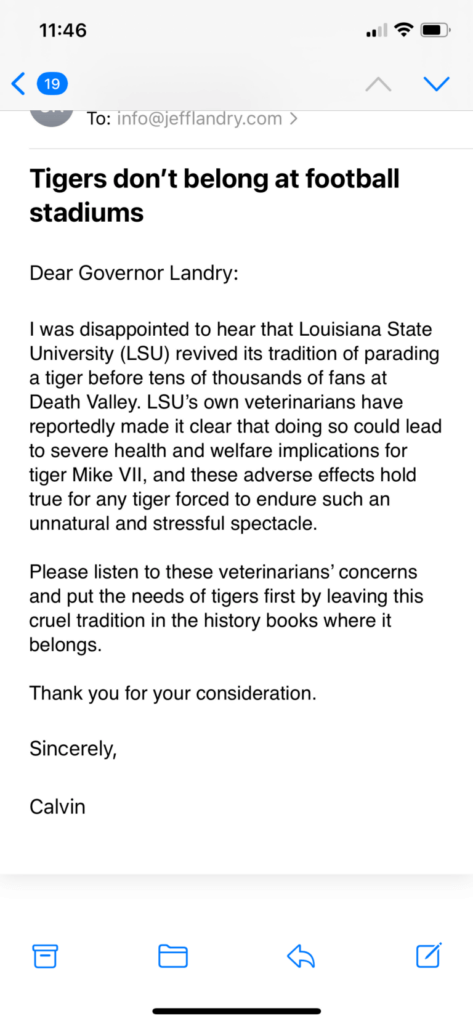Tap the battery indicator in status bar
This screenshot has height=1024, width=473.
[434, 29]
